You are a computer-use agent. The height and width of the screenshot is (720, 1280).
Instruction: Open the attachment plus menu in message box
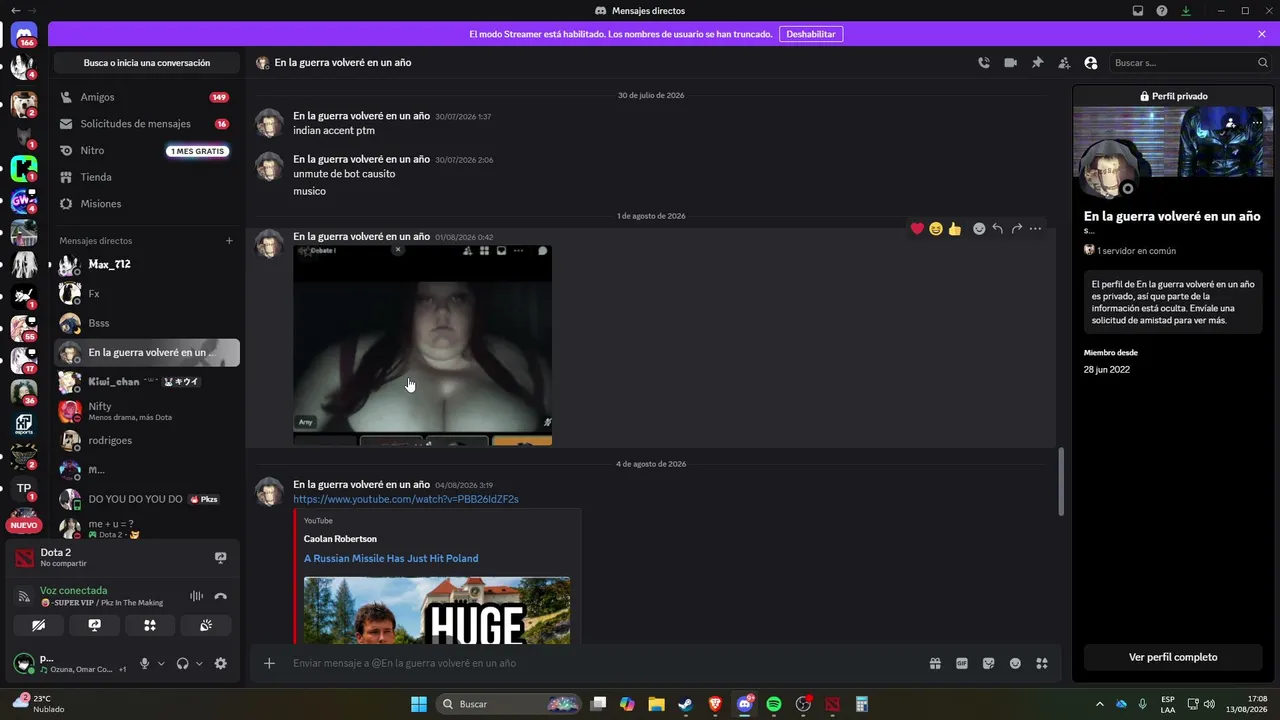269,663
